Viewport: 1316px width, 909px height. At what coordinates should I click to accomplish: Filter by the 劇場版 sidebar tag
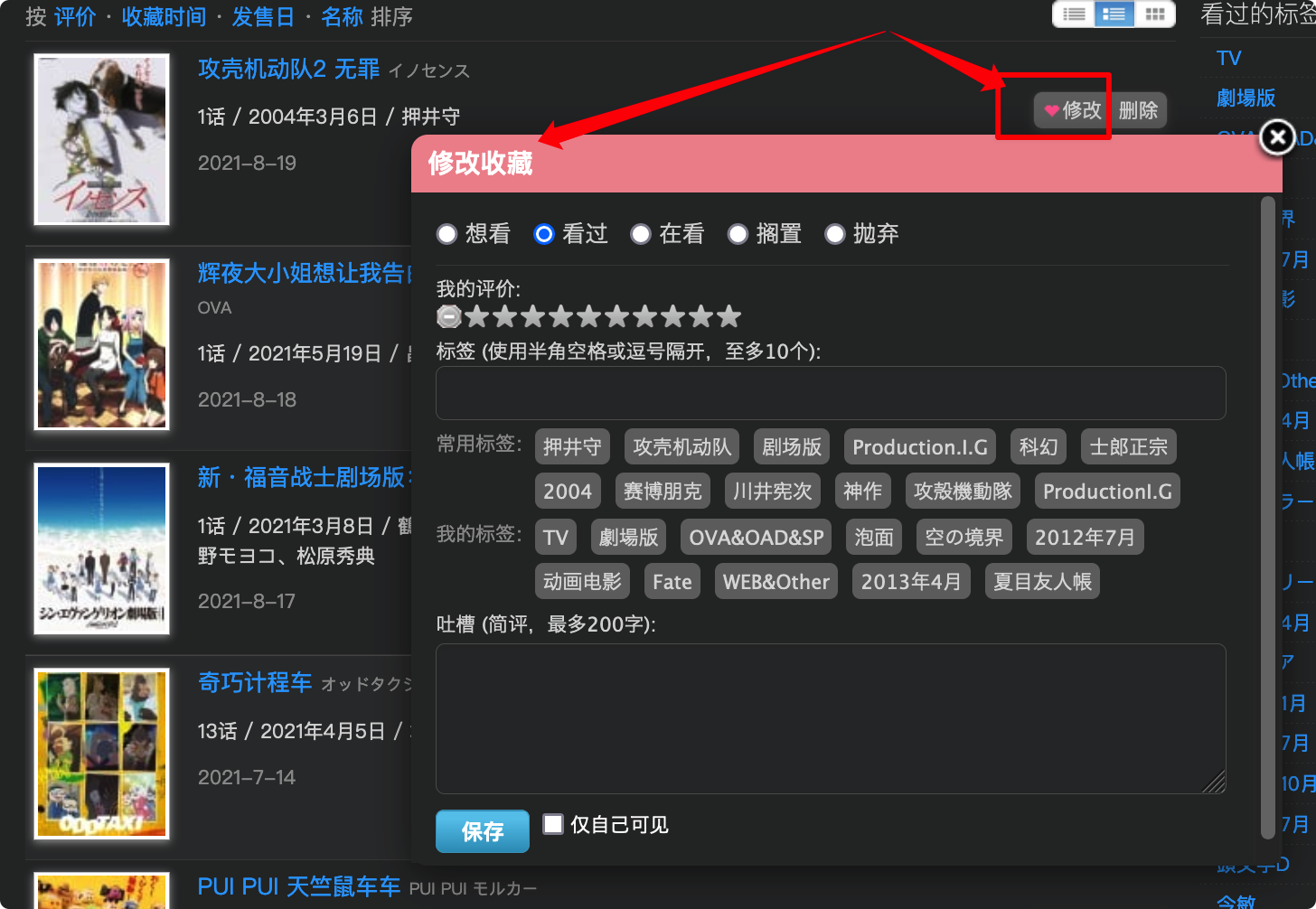click(1246, 98)
